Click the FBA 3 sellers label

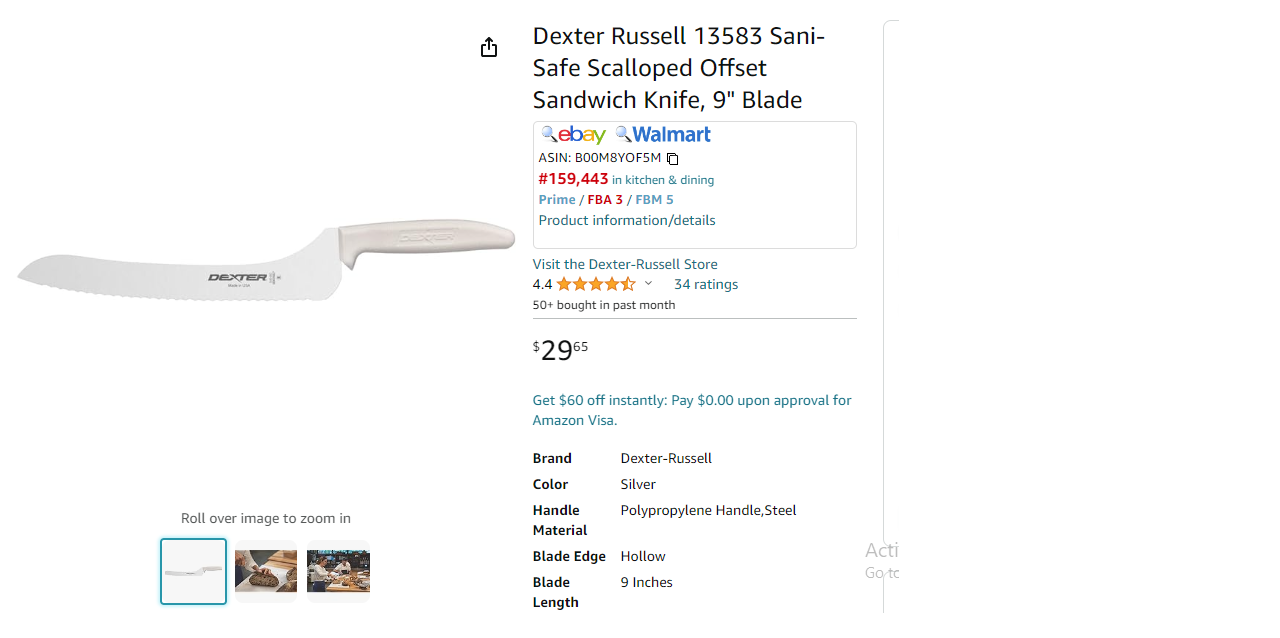click(x=605, y=200)
